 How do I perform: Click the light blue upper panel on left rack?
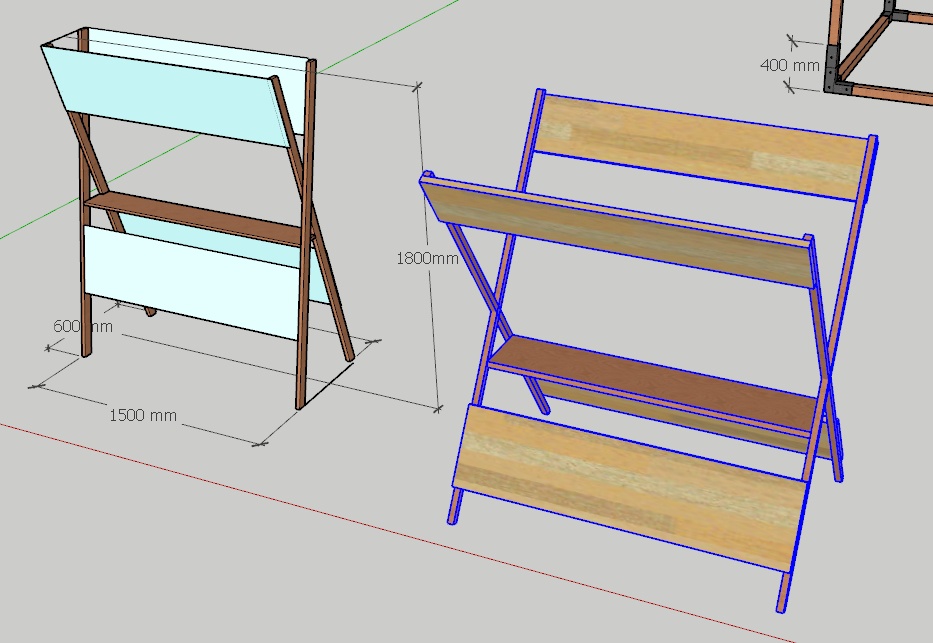pos(170,95)
